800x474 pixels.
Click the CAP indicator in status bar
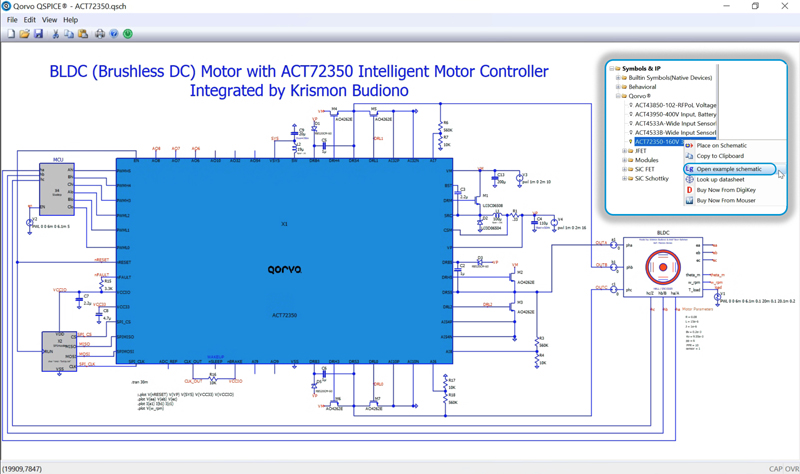click(776, 468)
